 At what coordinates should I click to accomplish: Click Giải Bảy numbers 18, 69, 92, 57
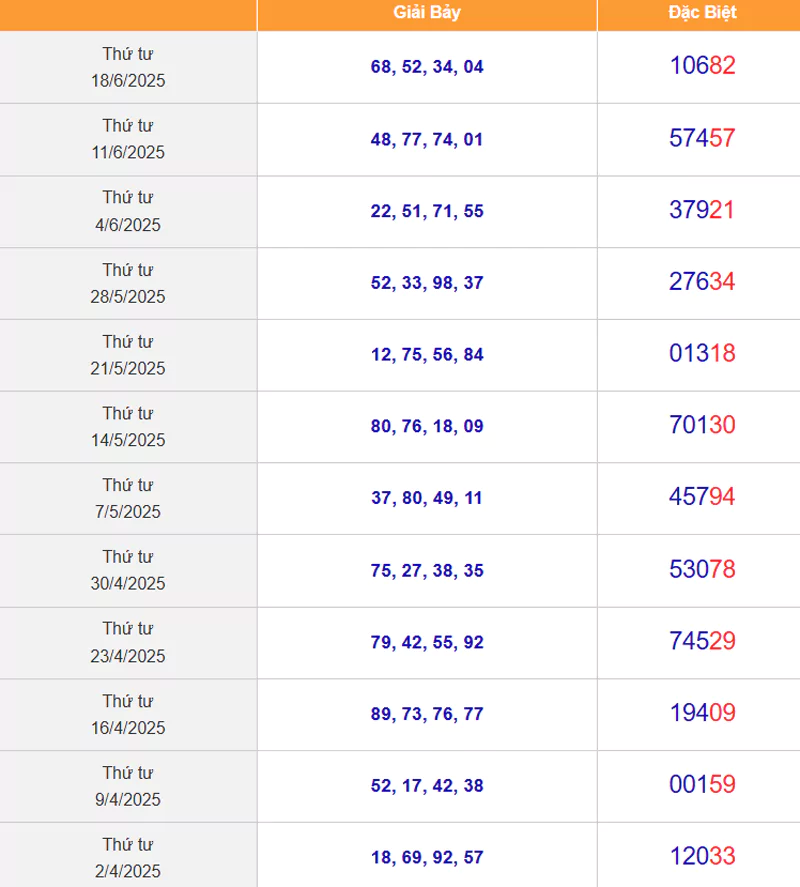427,857
